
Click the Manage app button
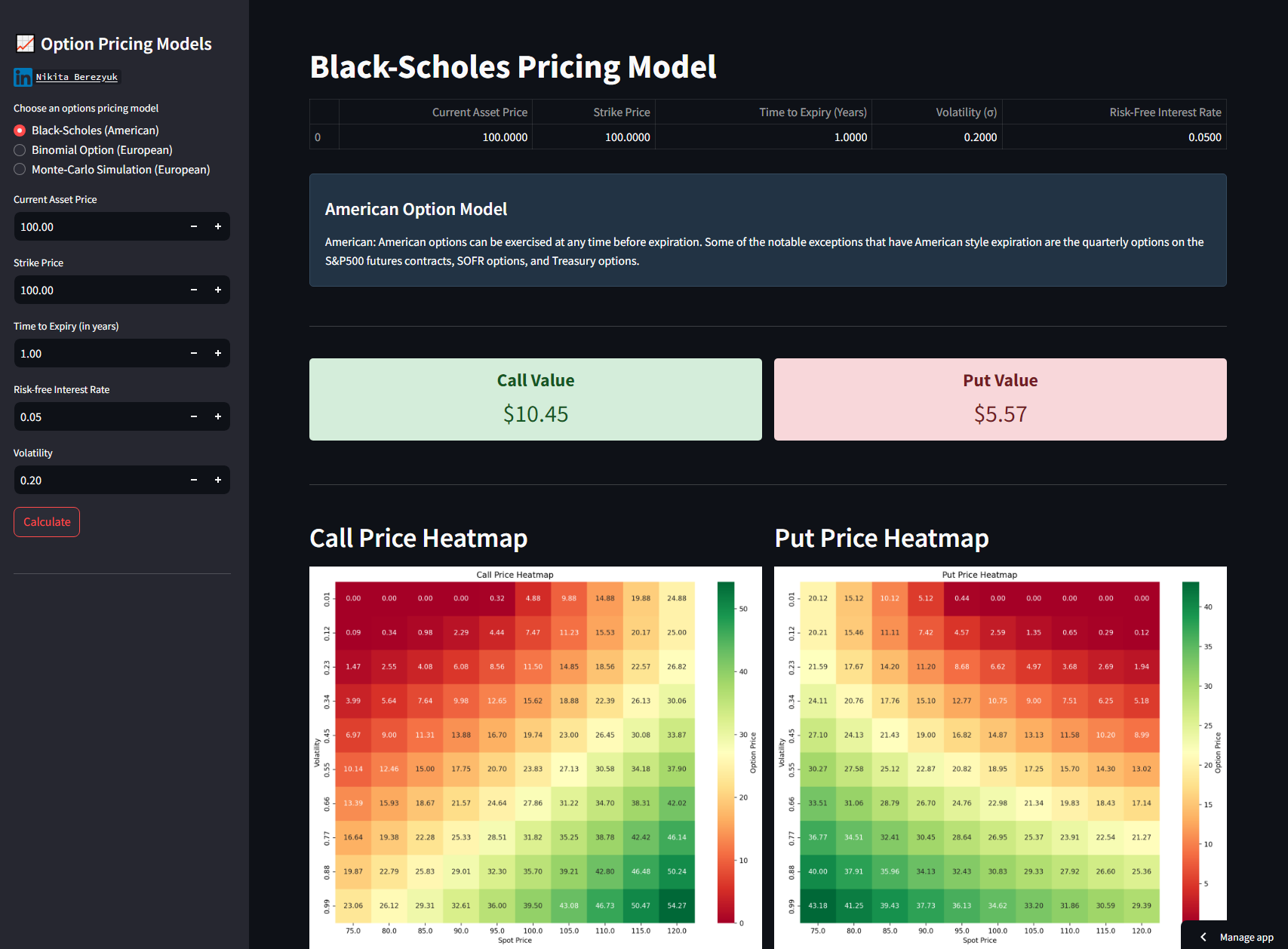(x=1249, y=937)
